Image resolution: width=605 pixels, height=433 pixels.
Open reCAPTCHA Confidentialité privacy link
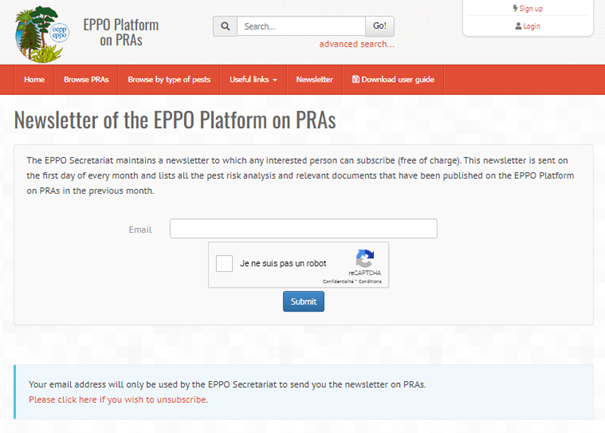click(x=338, y=281)
